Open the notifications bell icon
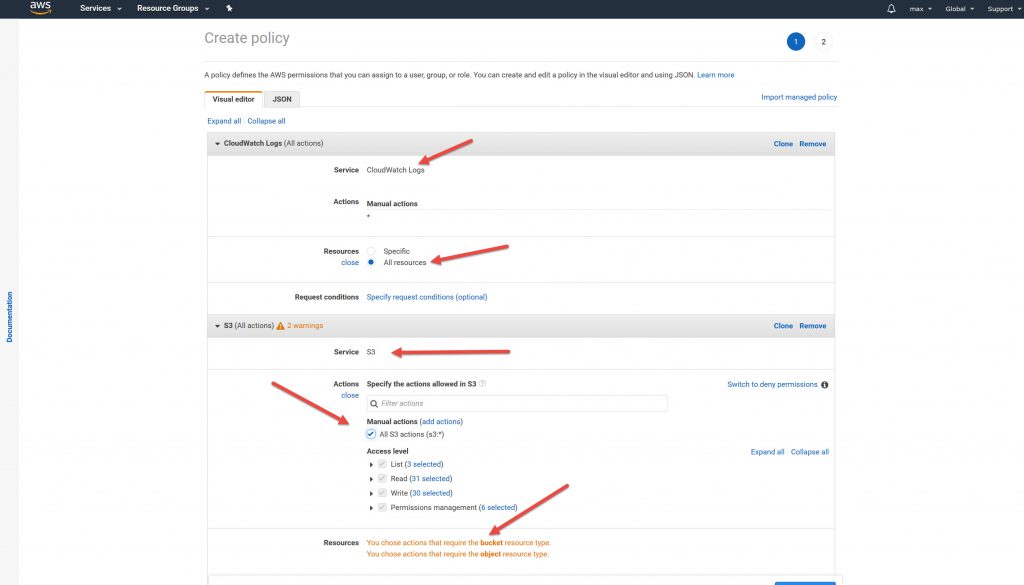Image resolution: width=1024 pixels, height=585 pixels. tap(891, 9)
